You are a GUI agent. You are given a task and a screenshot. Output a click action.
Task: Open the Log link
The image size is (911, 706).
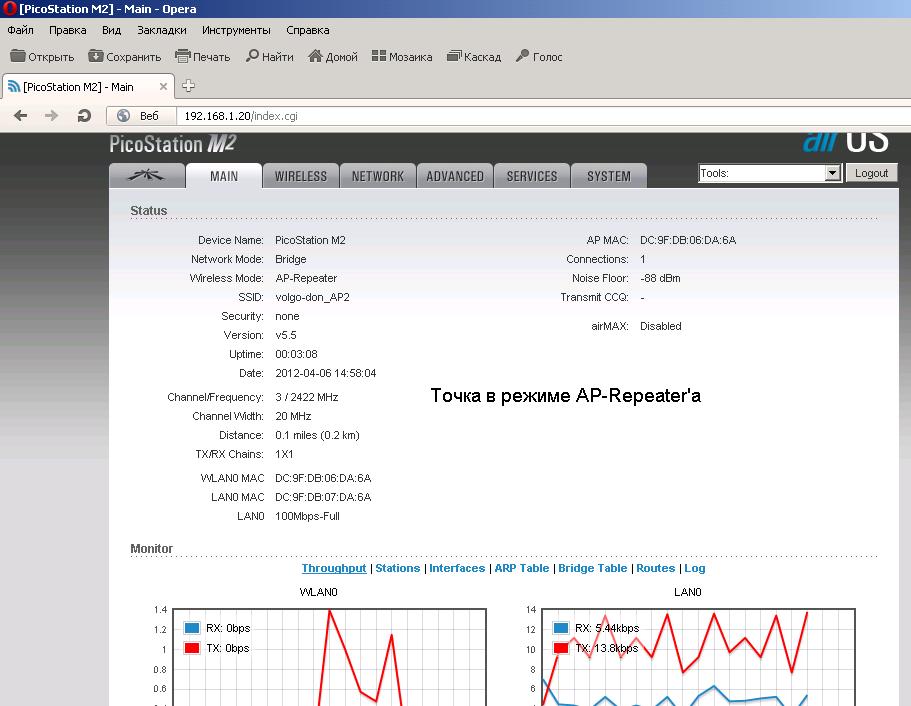(694, 568)
